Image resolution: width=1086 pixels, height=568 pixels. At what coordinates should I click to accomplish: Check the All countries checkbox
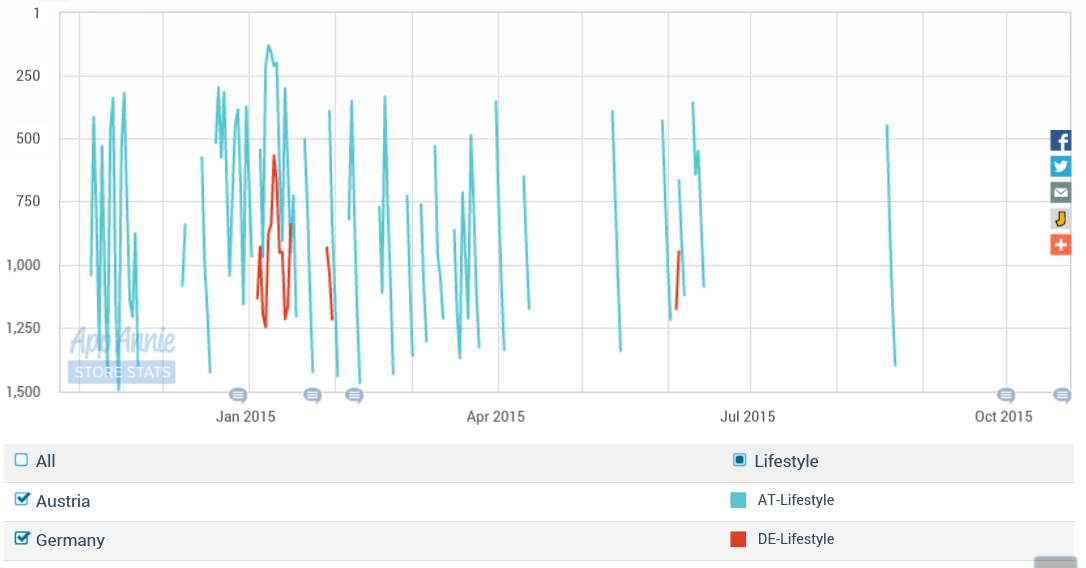(21, 460)
